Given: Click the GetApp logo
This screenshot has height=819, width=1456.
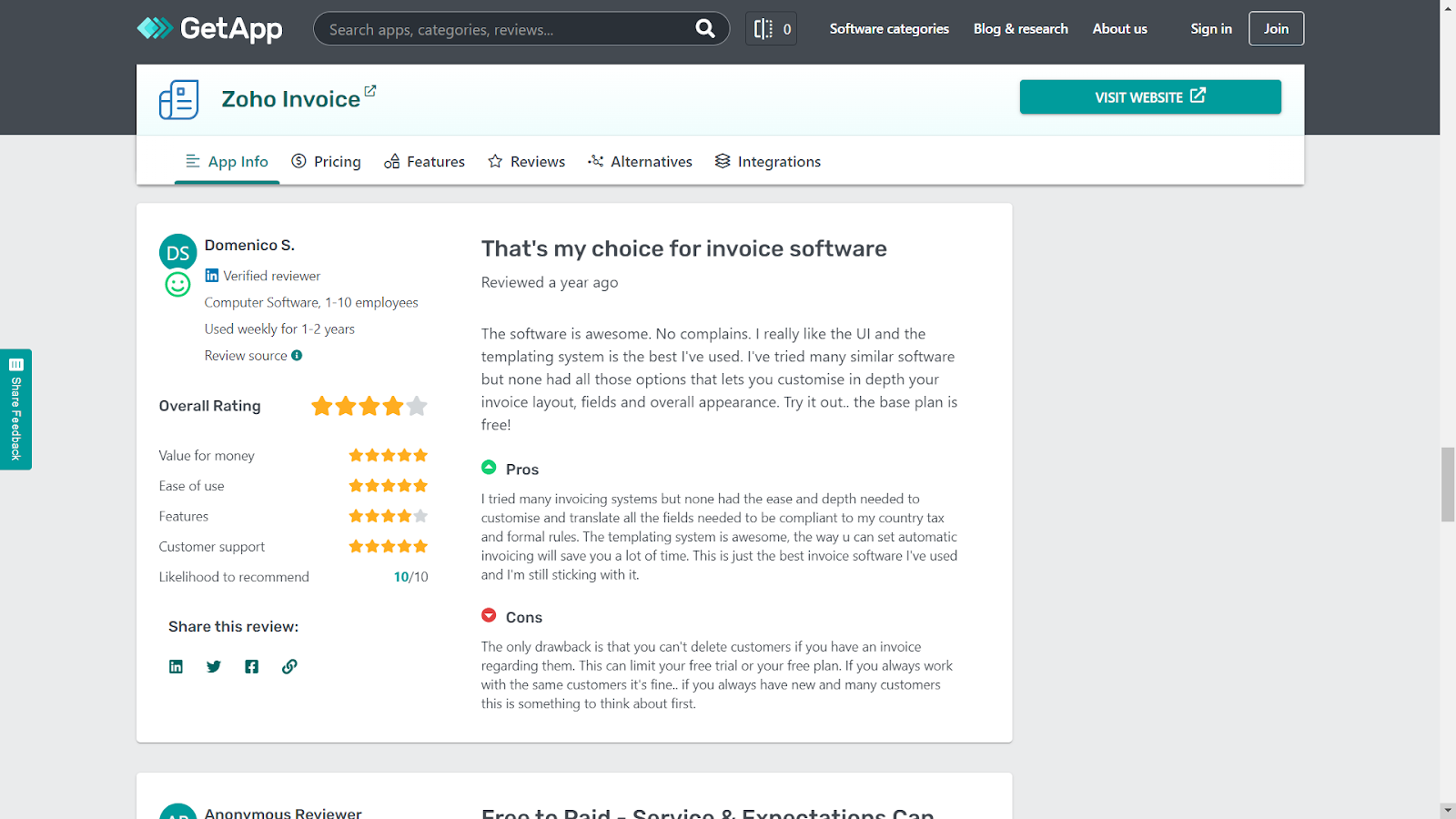Looking at the screenshot, I should pyautogui.click(x=209, y=29).
